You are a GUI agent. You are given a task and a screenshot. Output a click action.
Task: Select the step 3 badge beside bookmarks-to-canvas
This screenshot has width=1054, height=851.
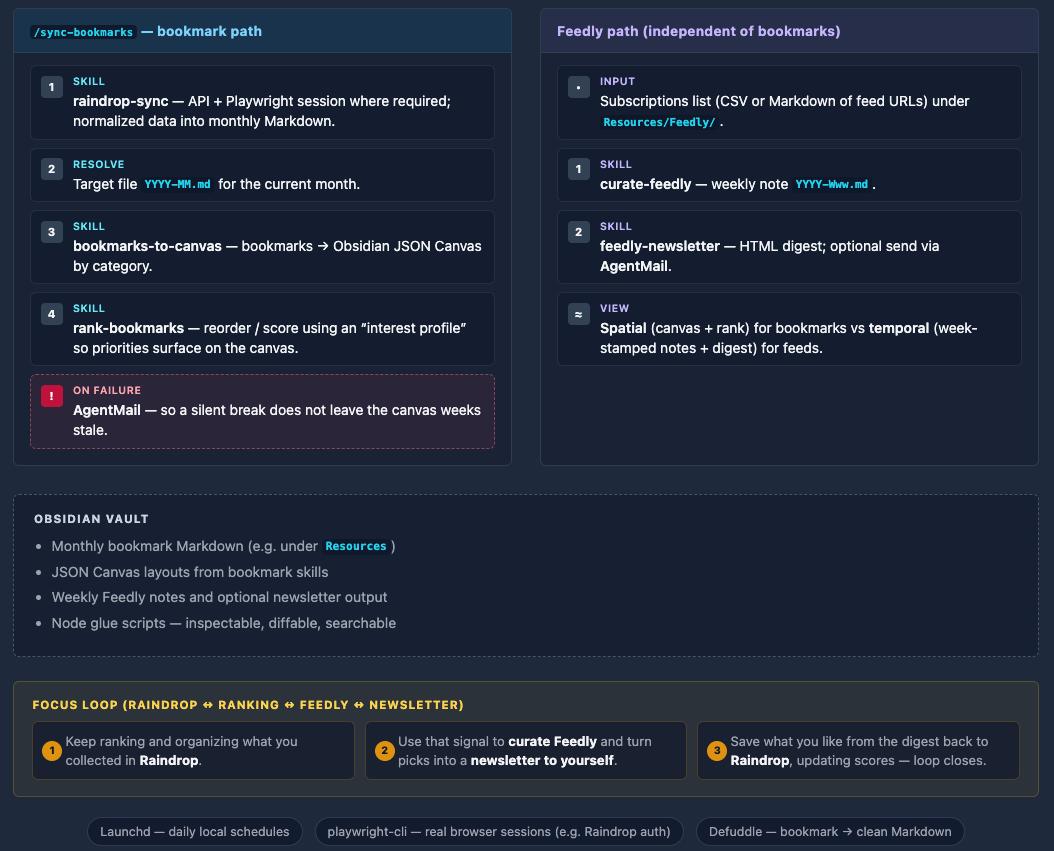point(52,232)
